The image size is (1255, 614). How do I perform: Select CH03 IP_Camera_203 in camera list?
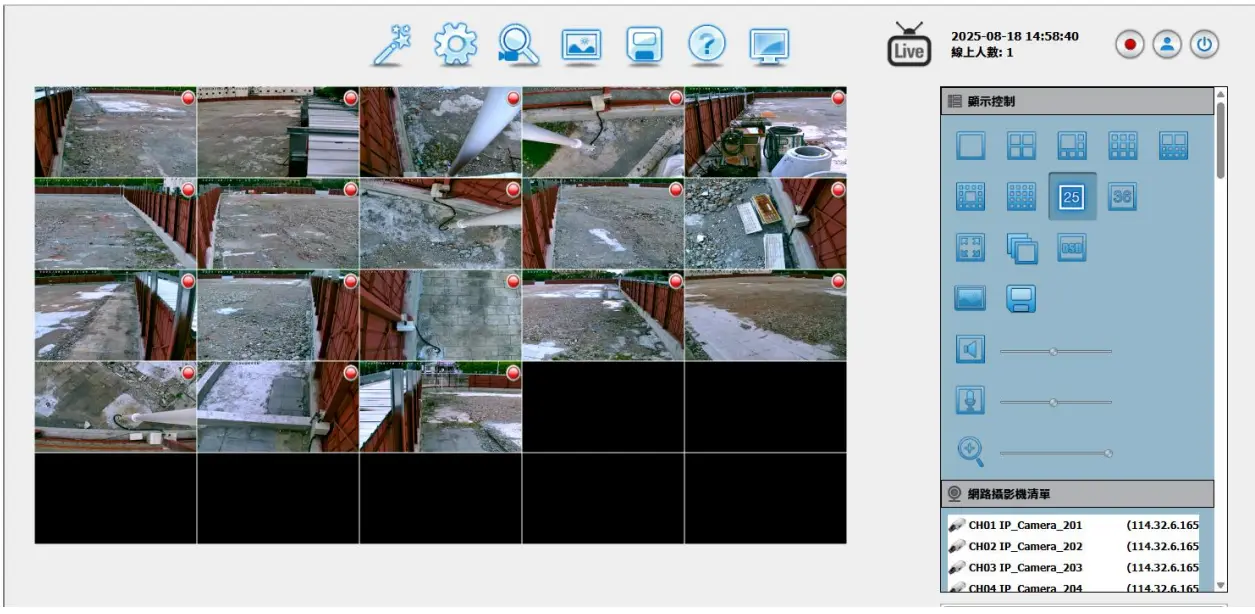pyautogui.click(x=1026, y=568)
